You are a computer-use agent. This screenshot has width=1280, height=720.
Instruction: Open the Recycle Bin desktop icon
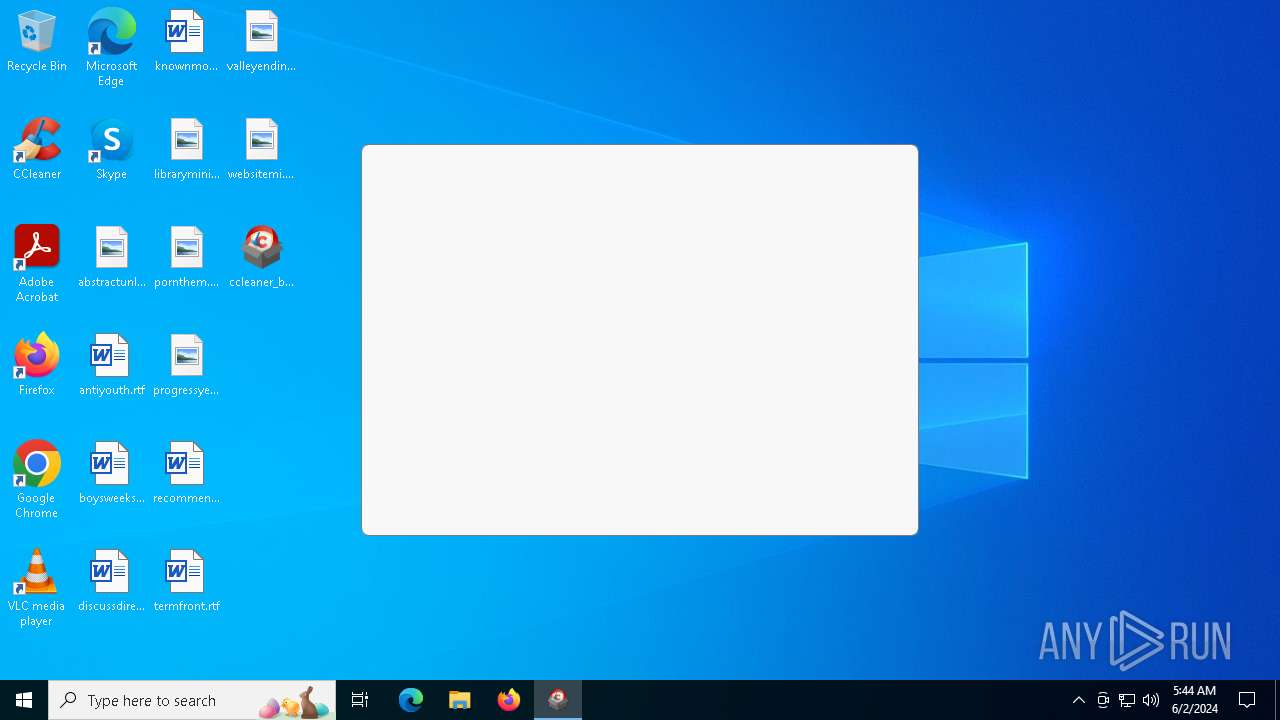click(37, 42)
